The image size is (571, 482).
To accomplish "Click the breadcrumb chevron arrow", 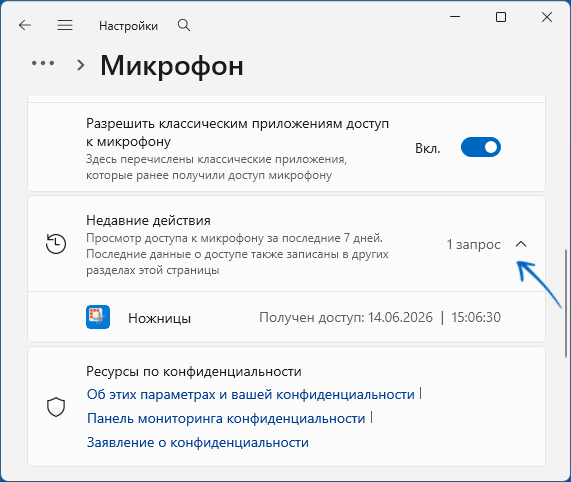I will pyautogui.click(x=80, y=65).
